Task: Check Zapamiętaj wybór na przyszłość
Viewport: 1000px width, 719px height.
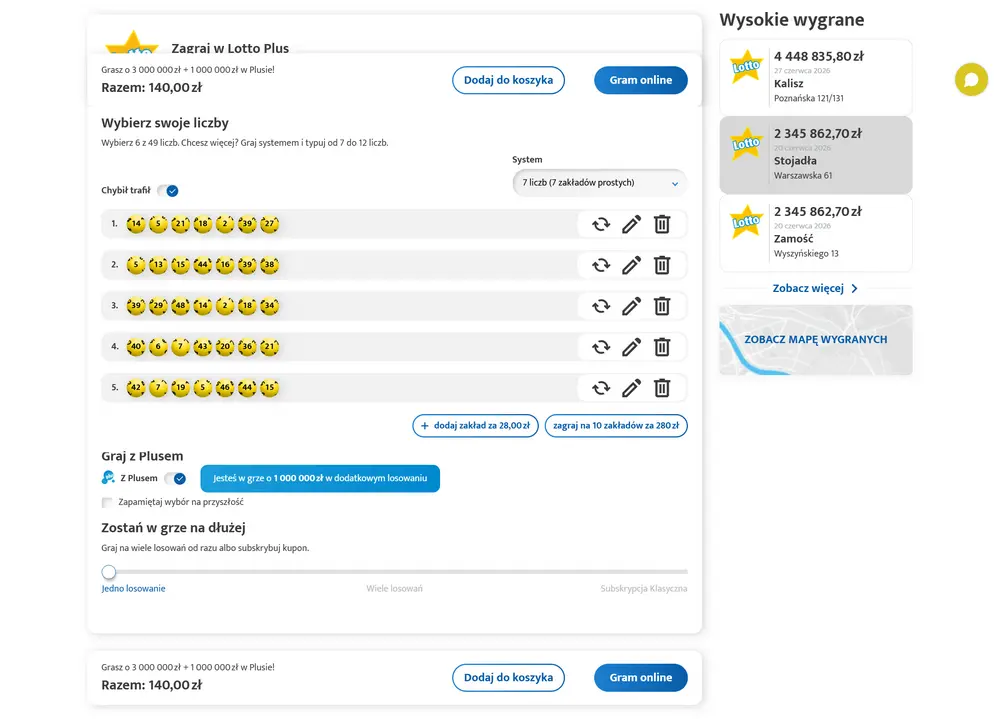Action: [107, 502]
